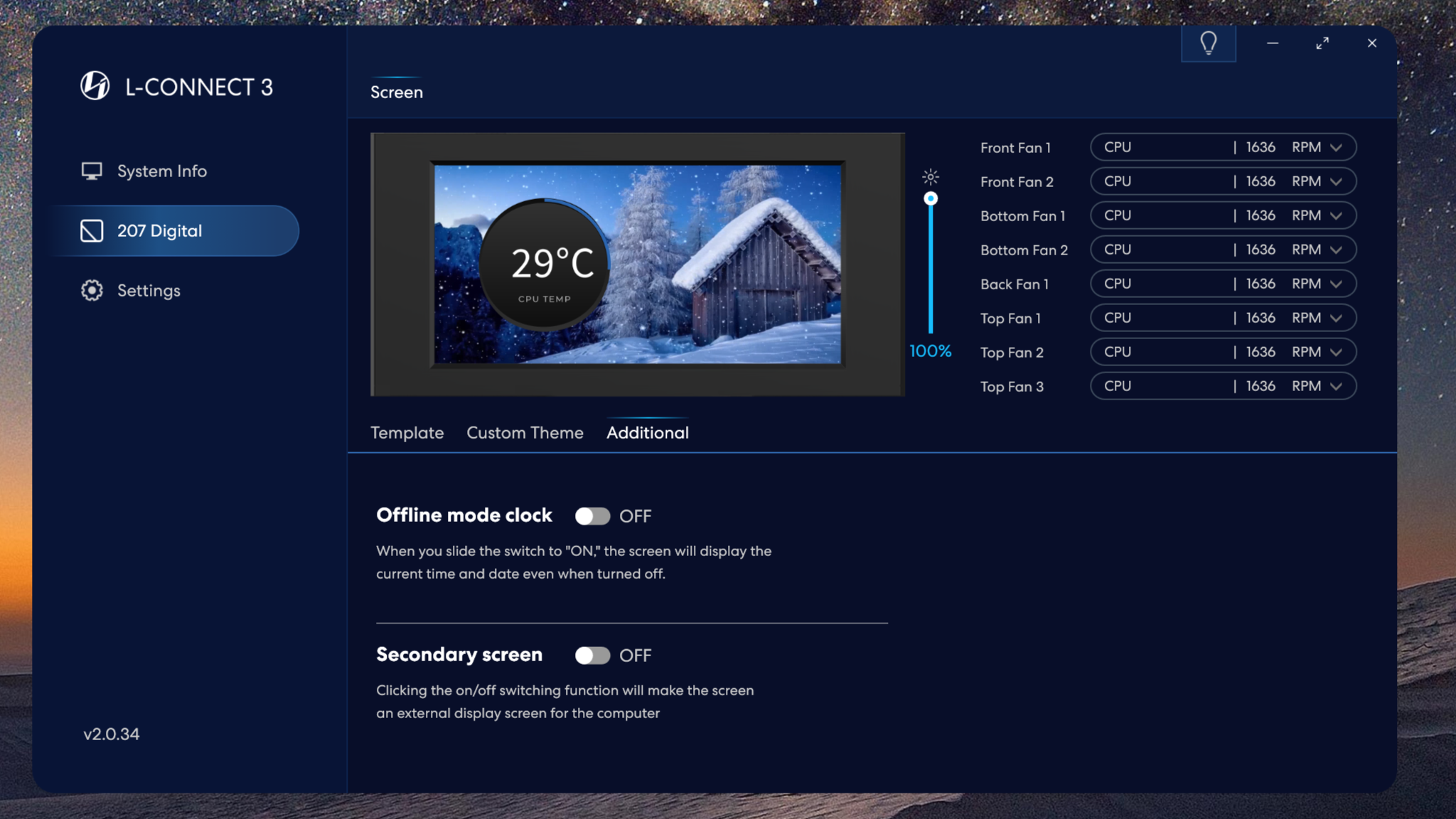
Task: Expand the Top Fan 3 dropdown
Action: tap(1336, 387)
